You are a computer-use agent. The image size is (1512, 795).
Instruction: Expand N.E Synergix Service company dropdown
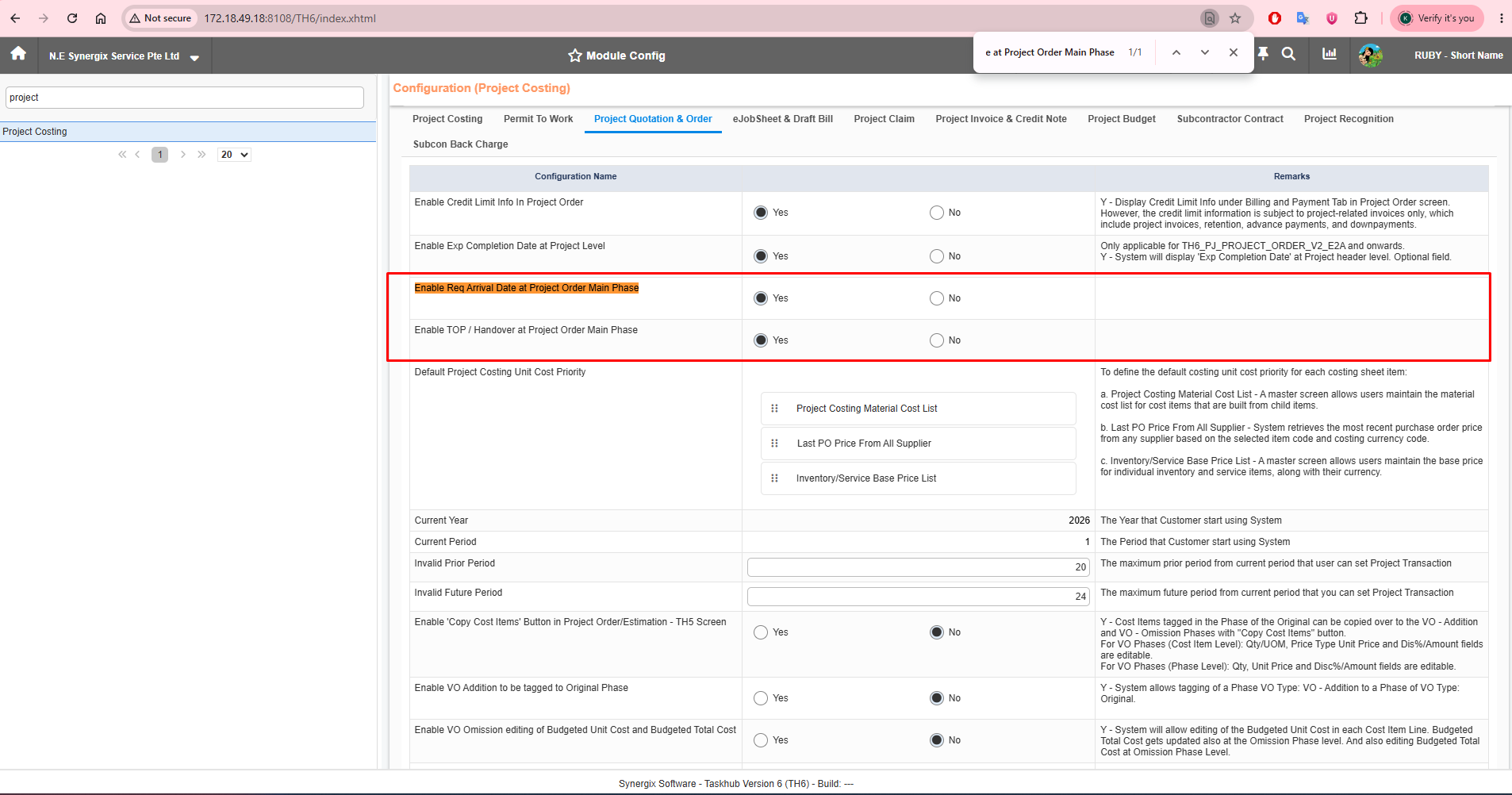click(194, 57)
